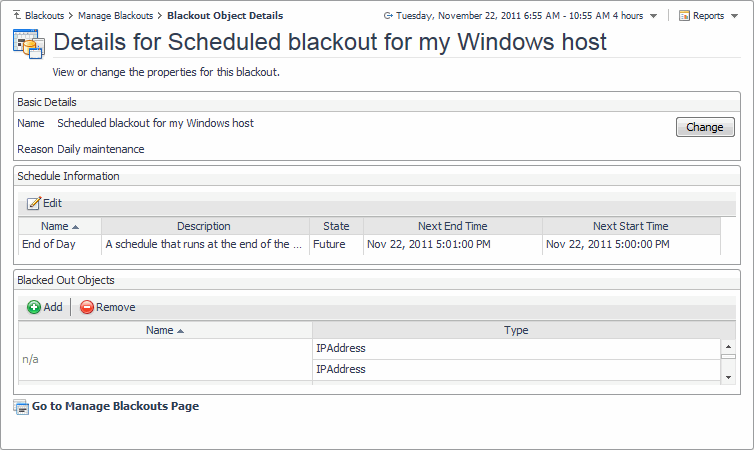Click the red Remove object icon
This screenshot has width=754, height=450.
[87, 307]
